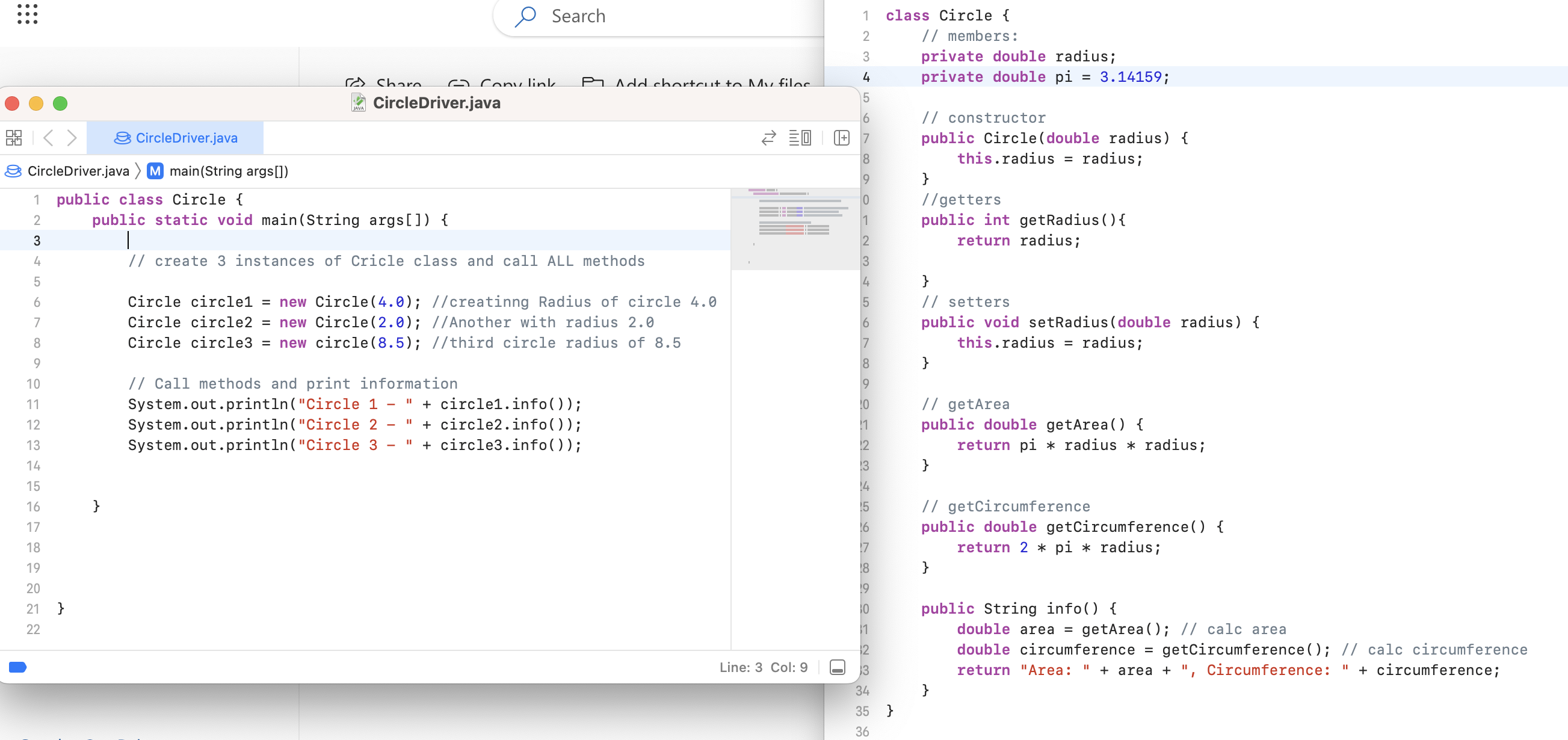Open the main(String args[]) breadcrumb item
The image size is (1568, 740).
click(x=229, y=171)
